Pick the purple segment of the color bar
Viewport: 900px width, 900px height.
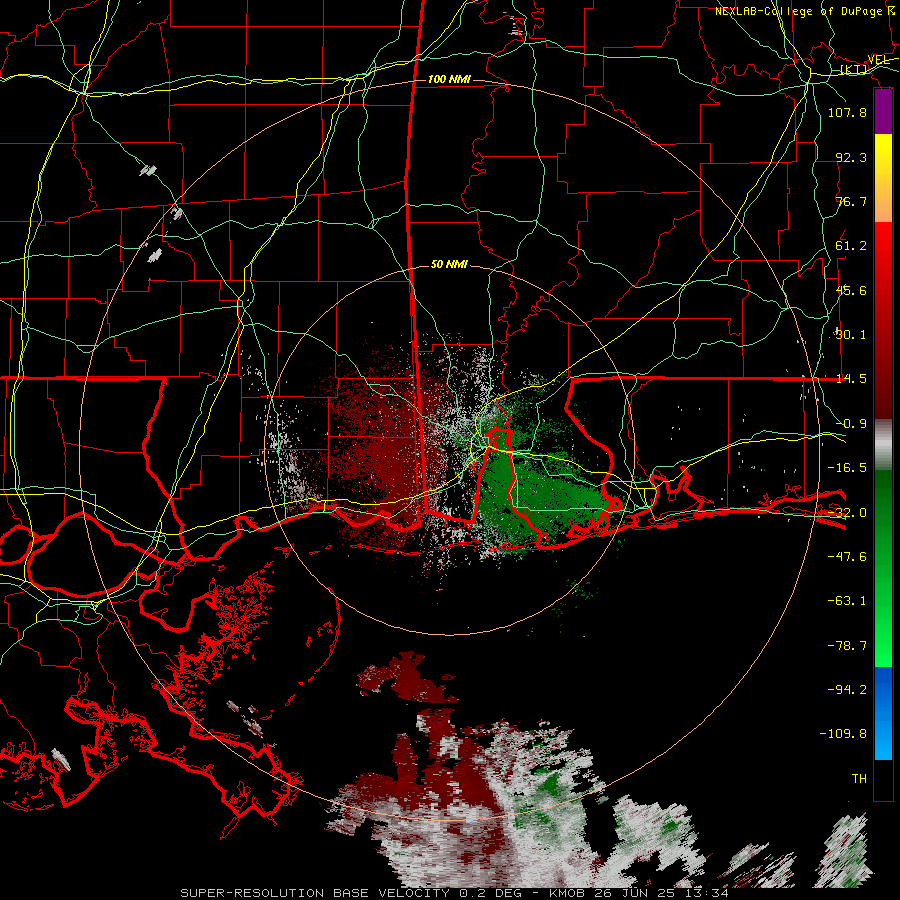coord(883,111)
